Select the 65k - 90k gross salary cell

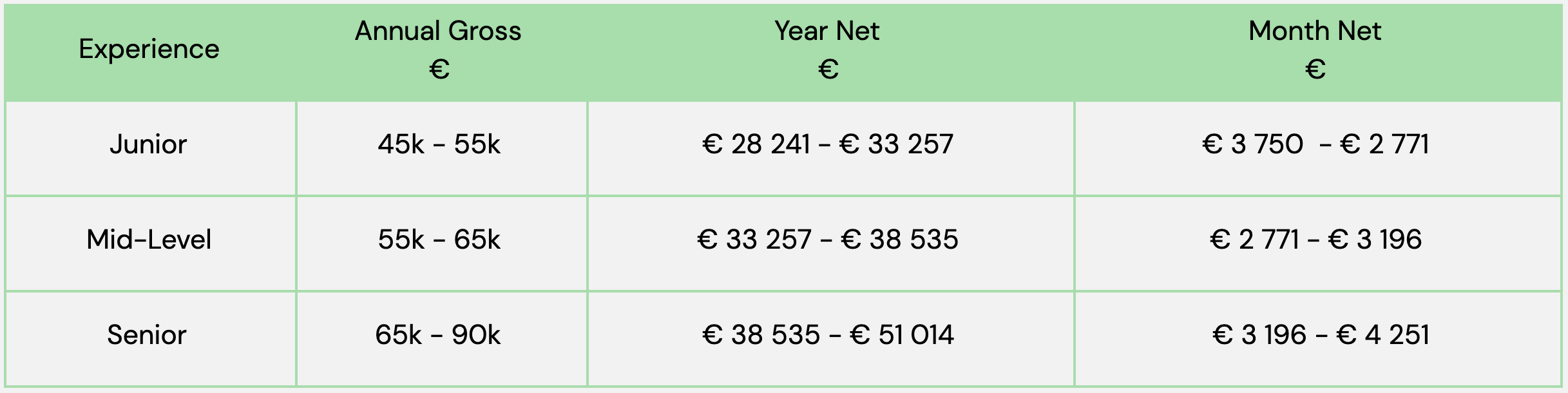coord(442,338)
